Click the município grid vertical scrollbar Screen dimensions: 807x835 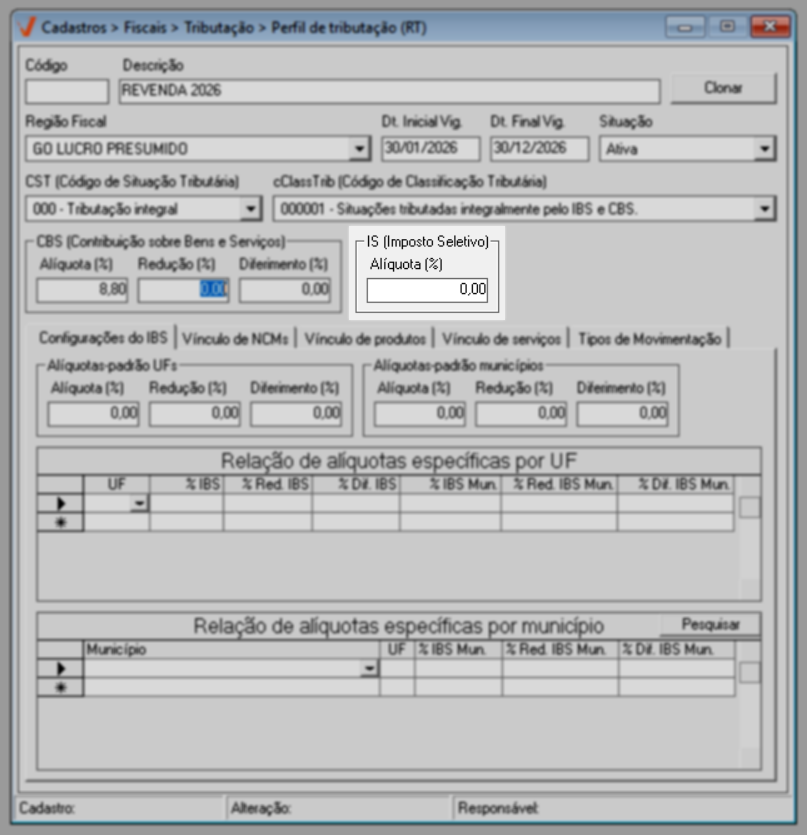749,704
